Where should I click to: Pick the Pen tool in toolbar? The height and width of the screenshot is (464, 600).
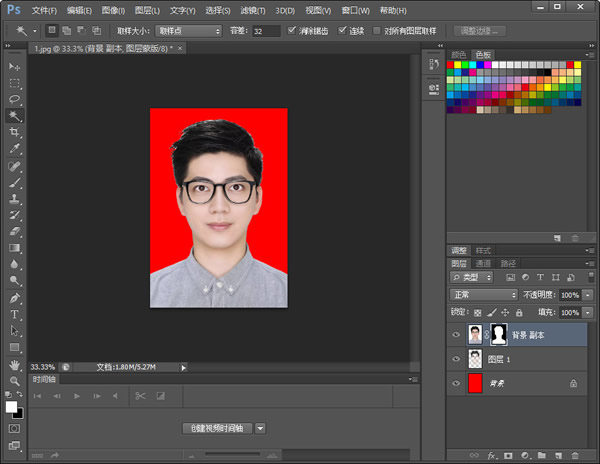point(15,297)
